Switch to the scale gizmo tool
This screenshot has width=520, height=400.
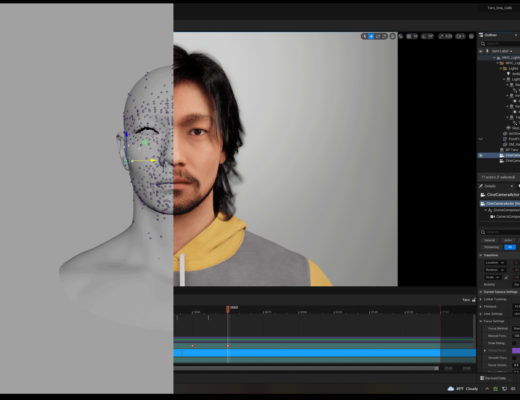(x=384, y=36)
